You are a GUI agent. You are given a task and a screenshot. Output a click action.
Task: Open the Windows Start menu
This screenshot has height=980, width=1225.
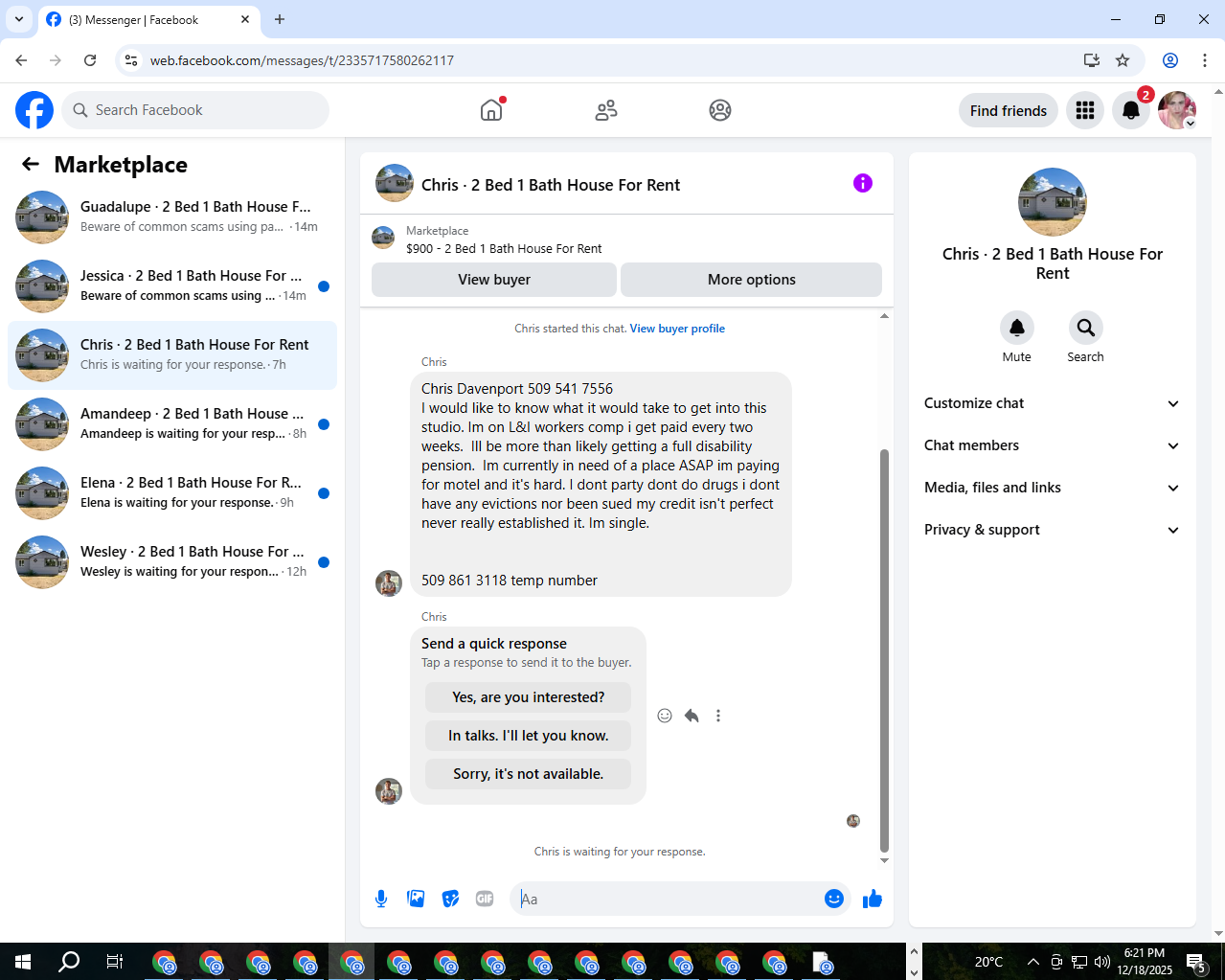pos(23,962)
